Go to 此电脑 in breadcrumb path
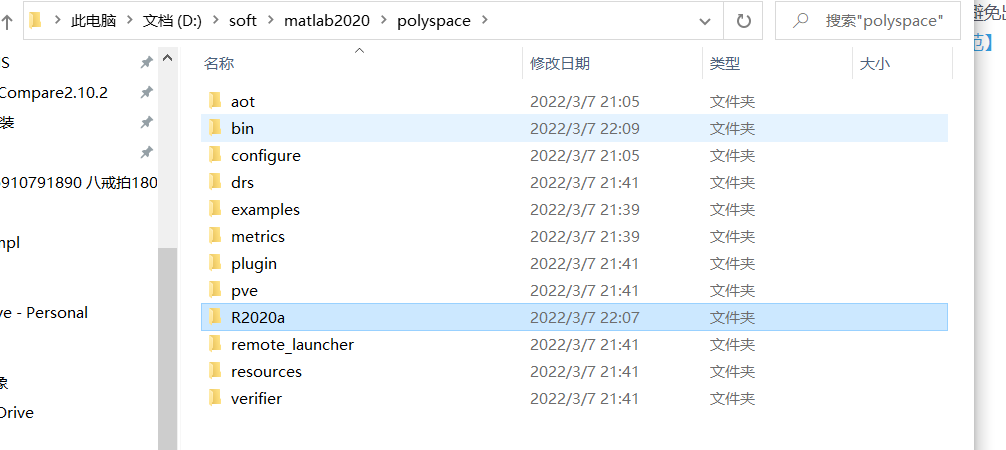This screenshot has height=450, width=1006. (94, 21)
